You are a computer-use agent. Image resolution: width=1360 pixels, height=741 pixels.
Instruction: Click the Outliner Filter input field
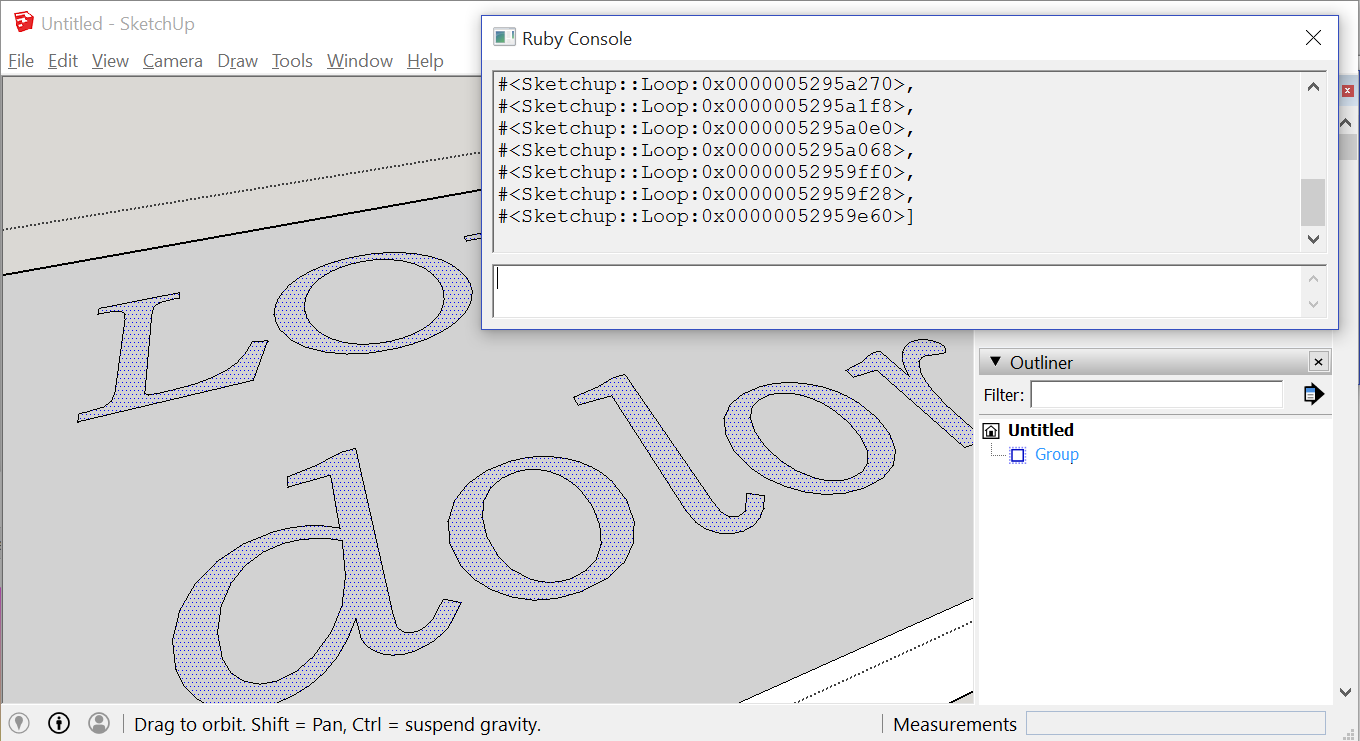(x=1156, y=395)
